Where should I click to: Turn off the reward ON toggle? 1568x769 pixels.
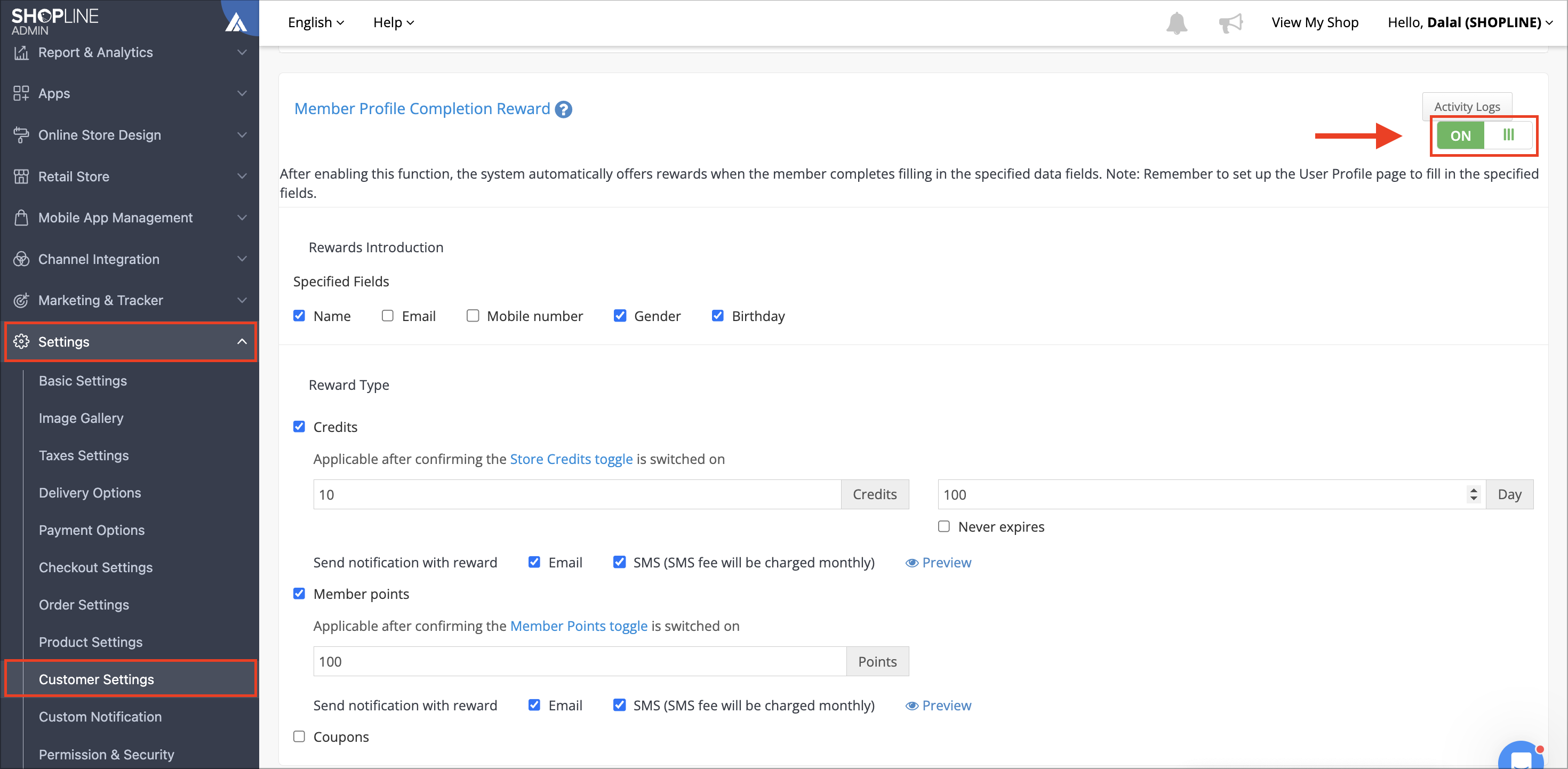1484,135
